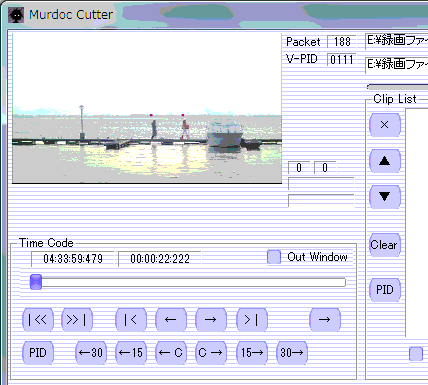Viewport: 428px width, 385px height.
Task: Click the upper of two blank fields under 0 boxes
Action: 321,184
